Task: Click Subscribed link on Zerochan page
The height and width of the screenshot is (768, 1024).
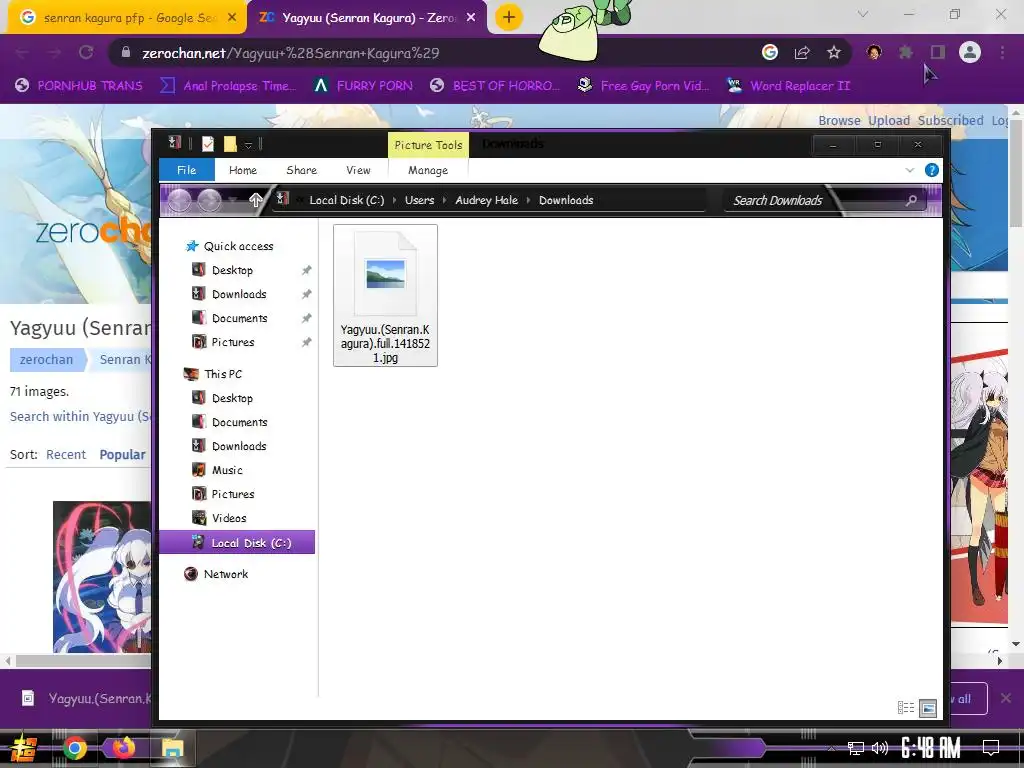Action: [x=950, y=121]
